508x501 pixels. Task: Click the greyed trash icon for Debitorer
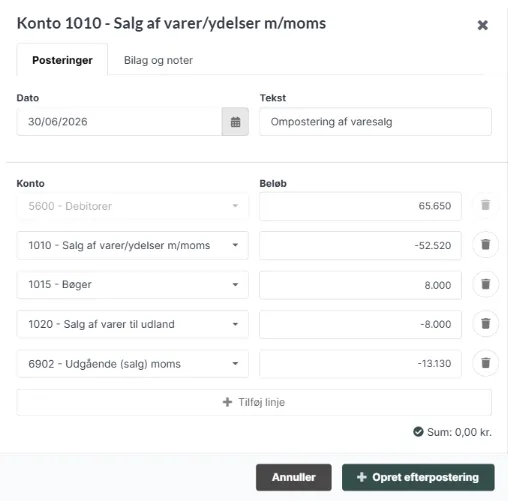tap(485, 205)
